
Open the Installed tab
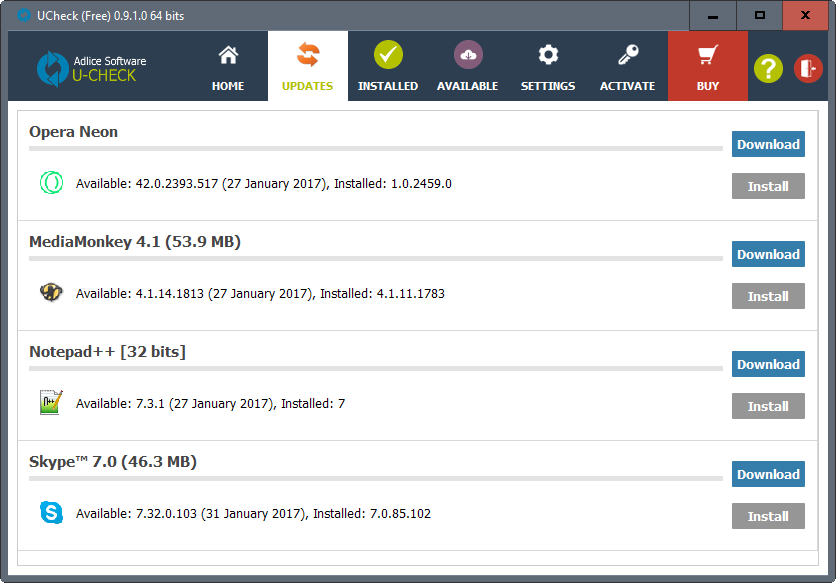point(388,66)
